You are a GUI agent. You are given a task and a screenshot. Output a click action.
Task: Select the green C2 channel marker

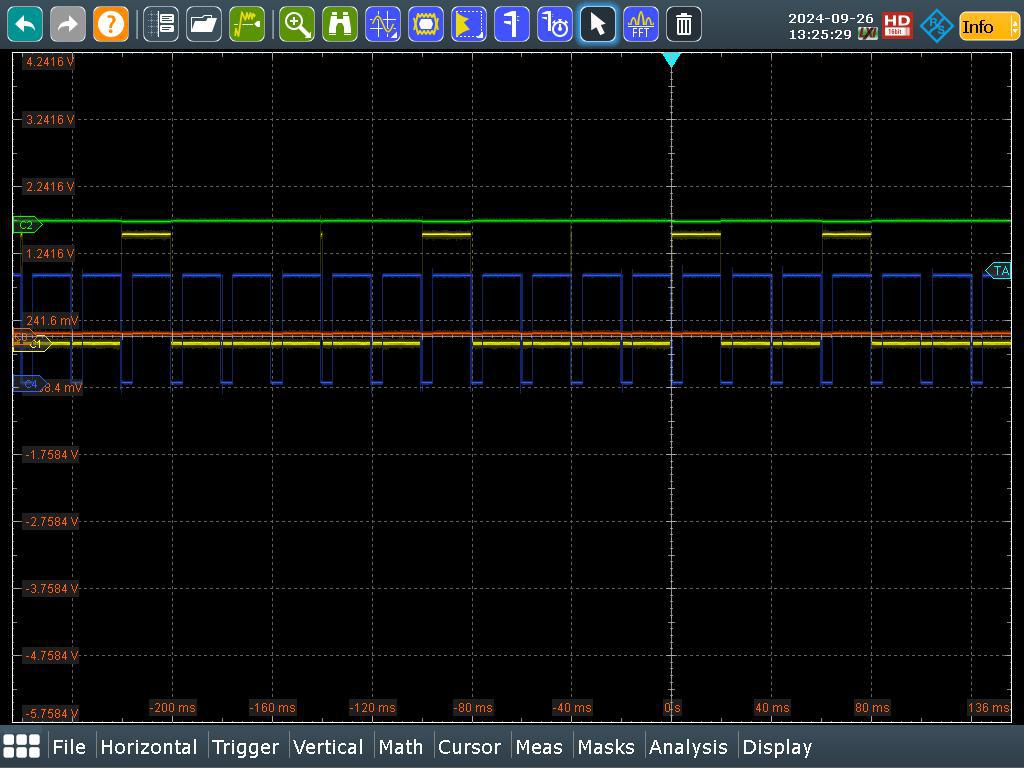27,225
